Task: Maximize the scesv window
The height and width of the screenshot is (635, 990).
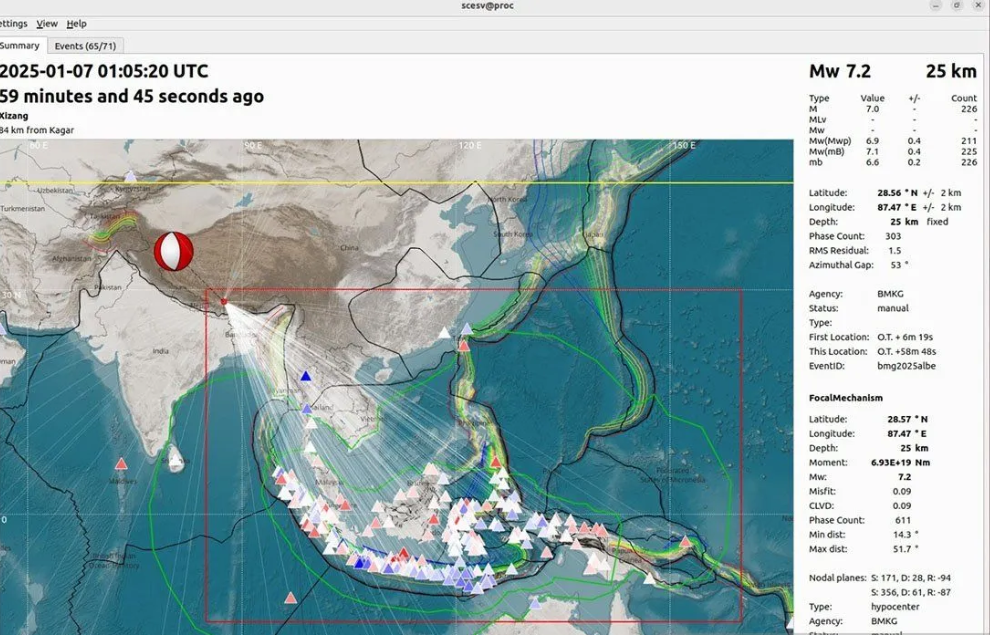Action: pos(955,6)
